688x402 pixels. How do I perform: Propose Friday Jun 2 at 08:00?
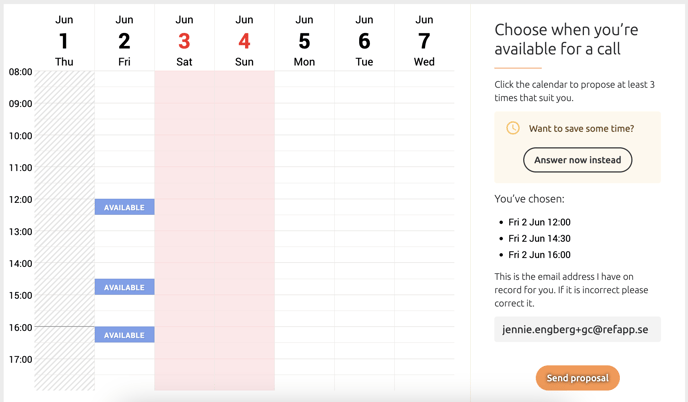125,79
